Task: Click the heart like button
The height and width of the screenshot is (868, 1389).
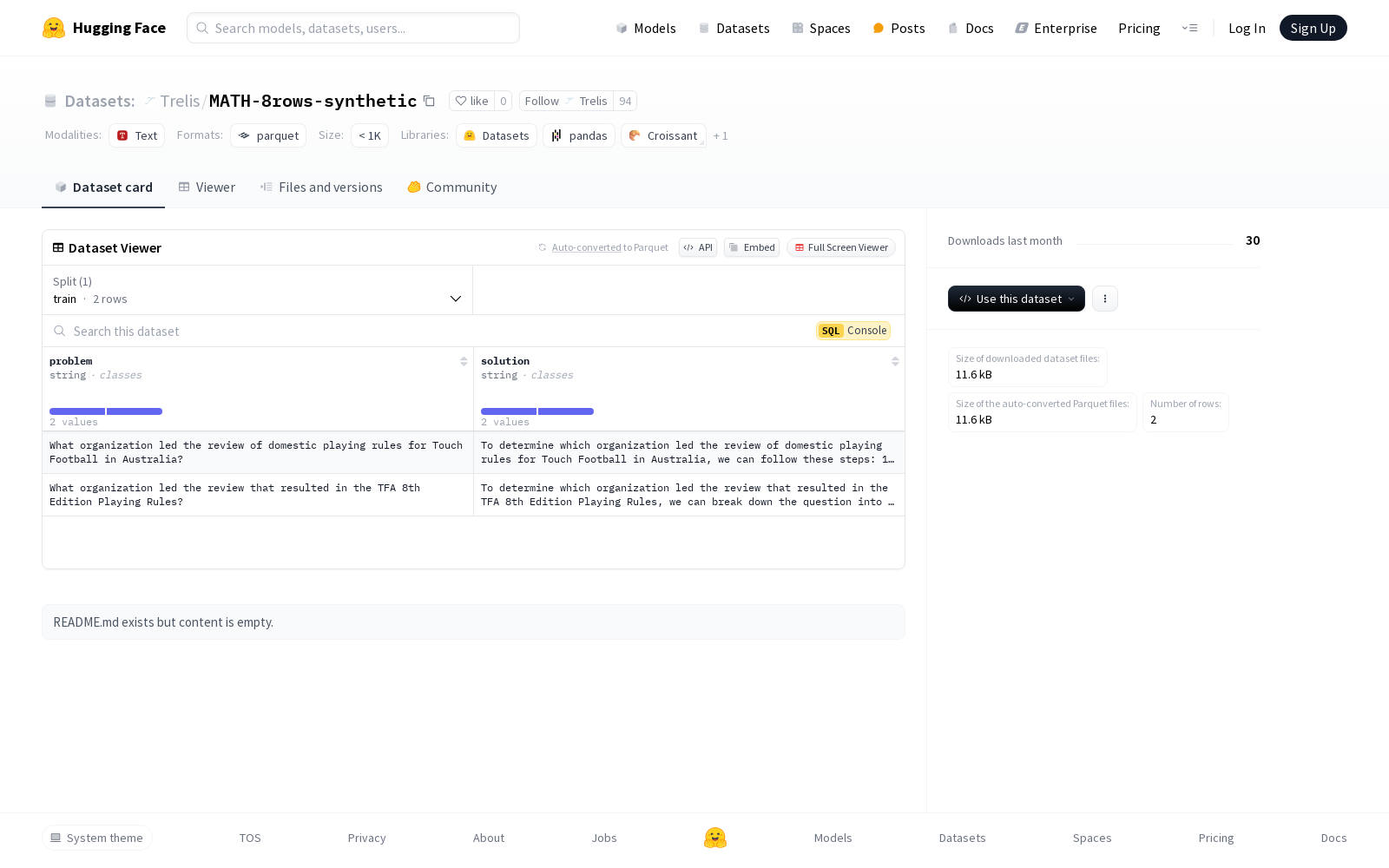Action: point(472,101)
